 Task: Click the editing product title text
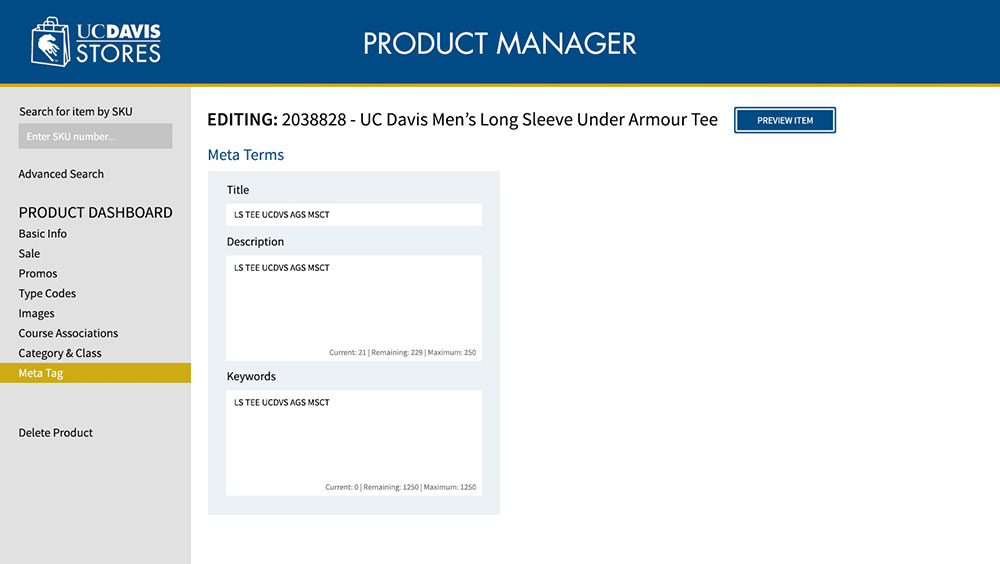point(462,119)
